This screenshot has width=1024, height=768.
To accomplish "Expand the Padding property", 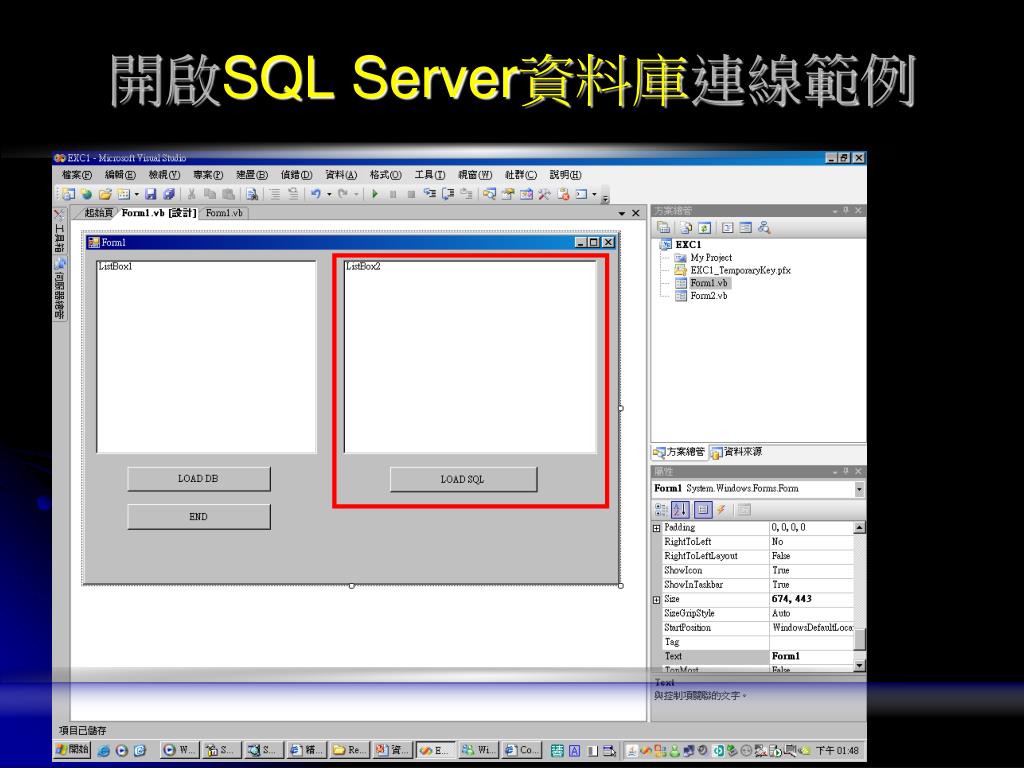I will click(x=657, y=528).
